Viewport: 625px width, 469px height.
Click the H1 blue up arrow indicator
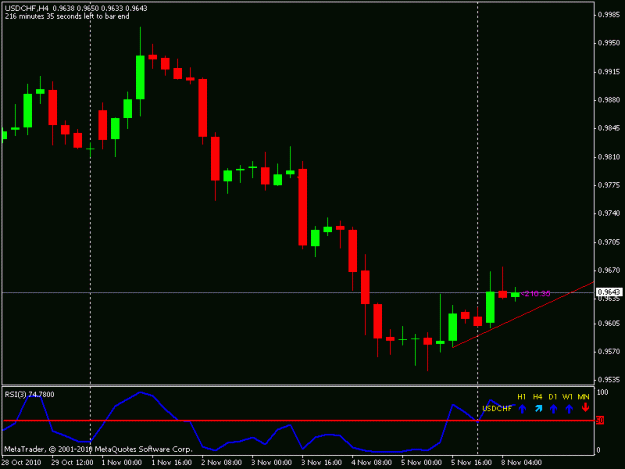point(522,408)
